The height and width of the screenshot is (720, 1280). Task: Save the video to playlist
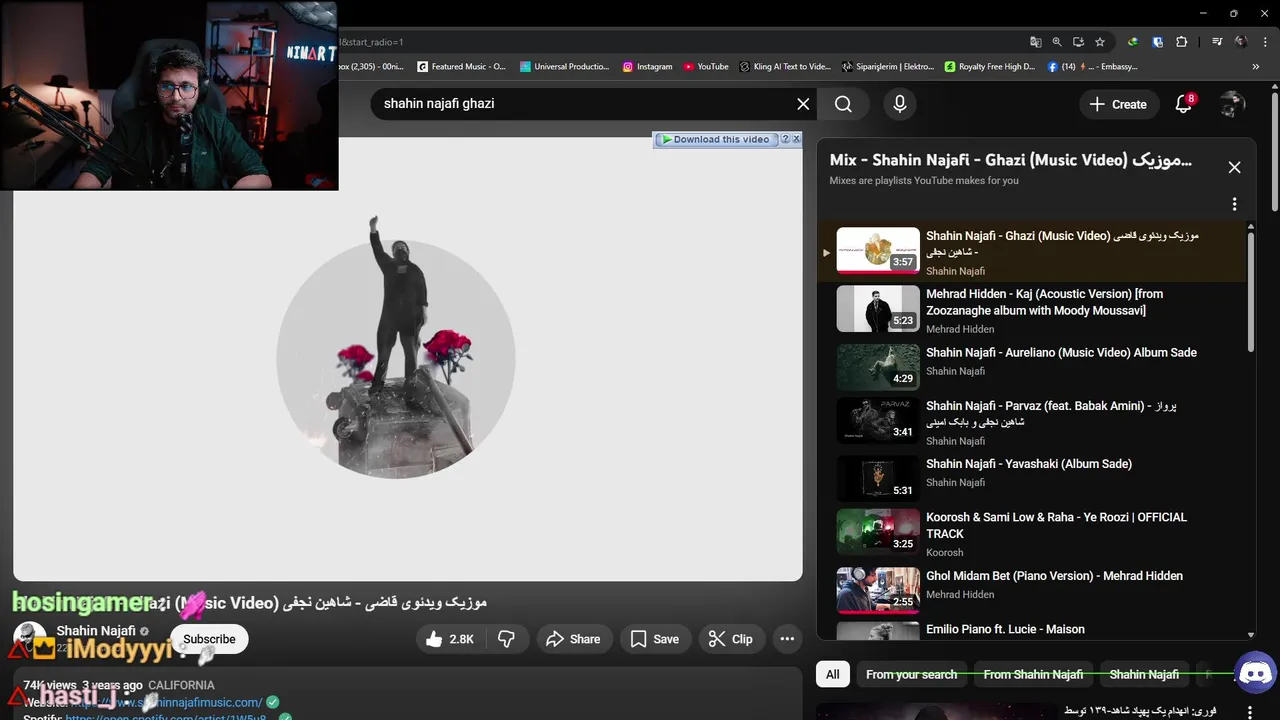(654, 639)
